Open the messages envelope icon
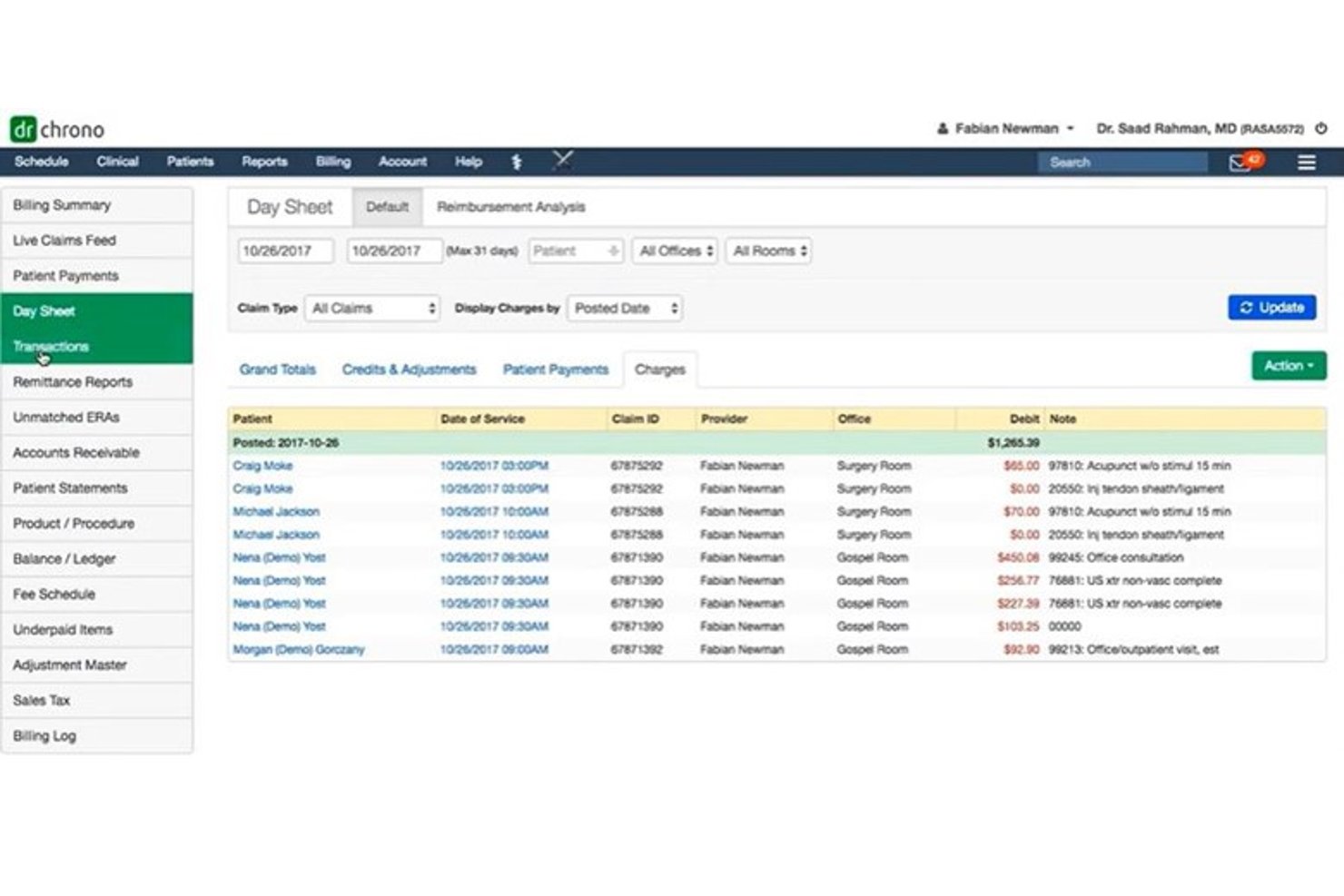 coord(1240,162)
